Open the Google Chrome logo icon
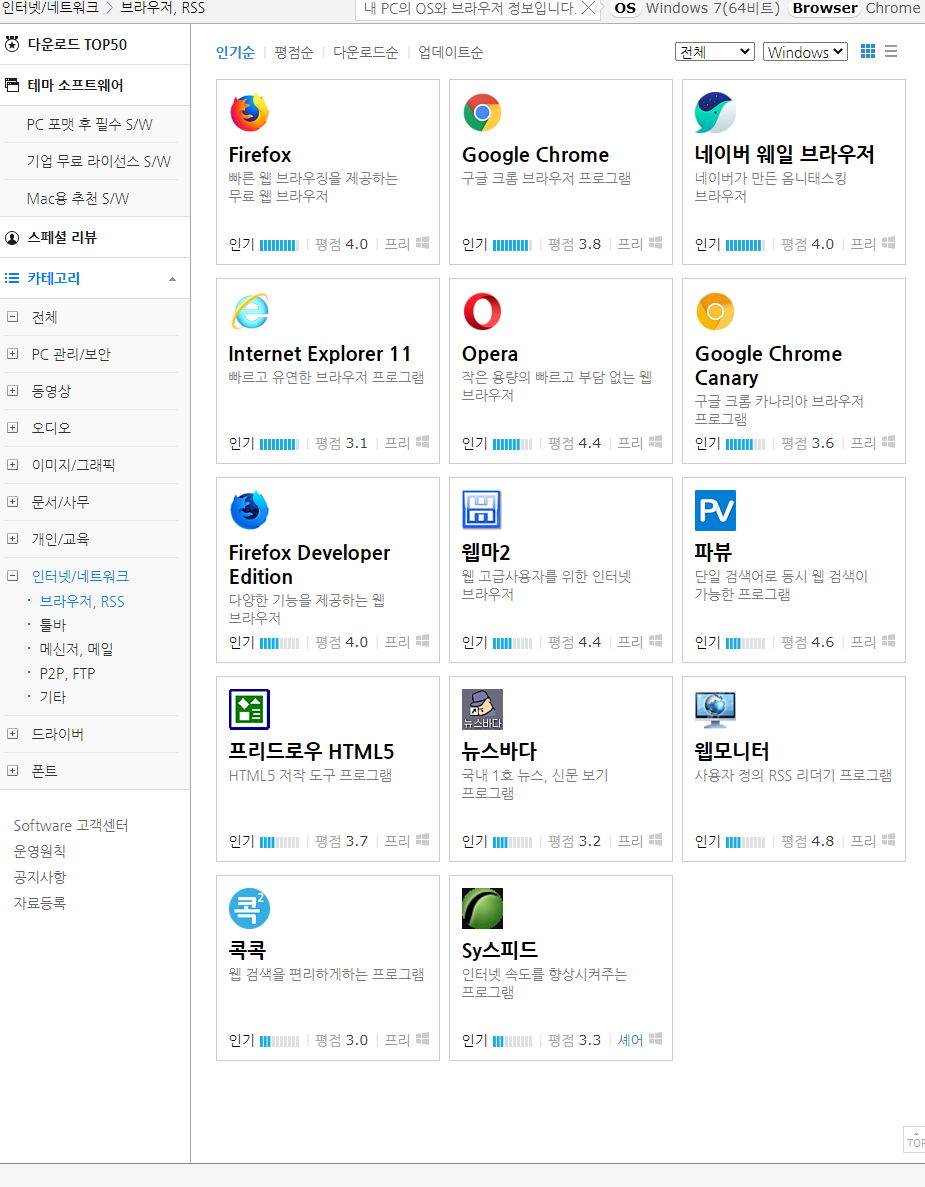Screen dimensions: 925x1187 pos(482,113)
